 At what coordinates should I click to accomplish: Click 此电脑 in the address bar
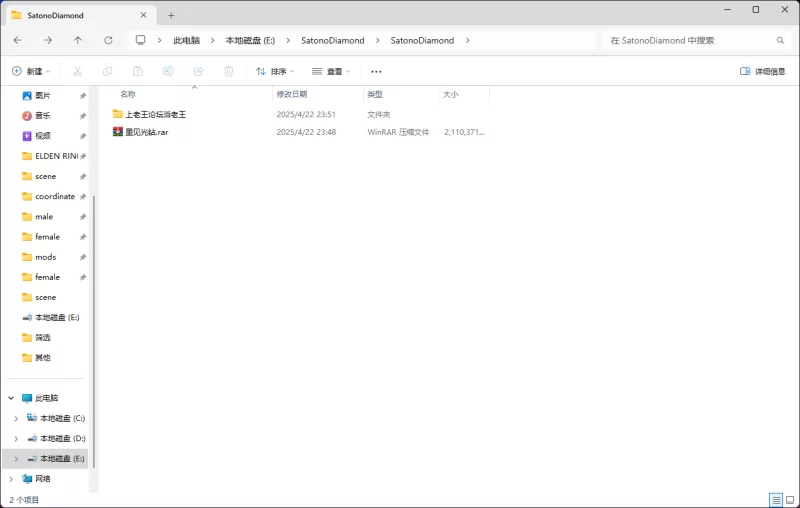coord(186,40)
